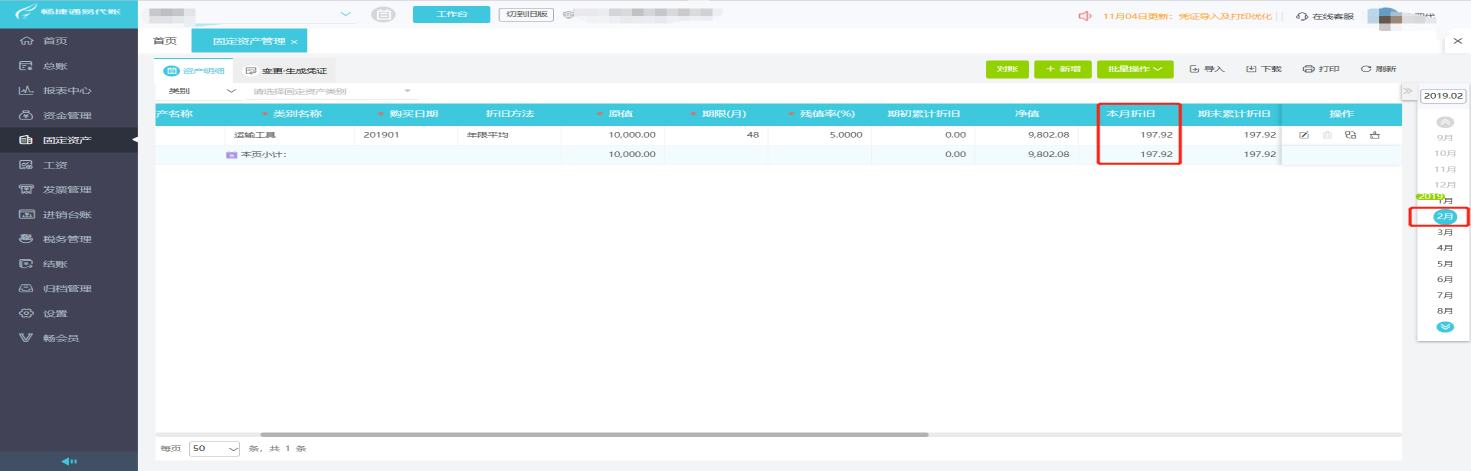Click the 打印 print button
The width and height of the screenshot is (1471, 471).
pos(1321,69)
